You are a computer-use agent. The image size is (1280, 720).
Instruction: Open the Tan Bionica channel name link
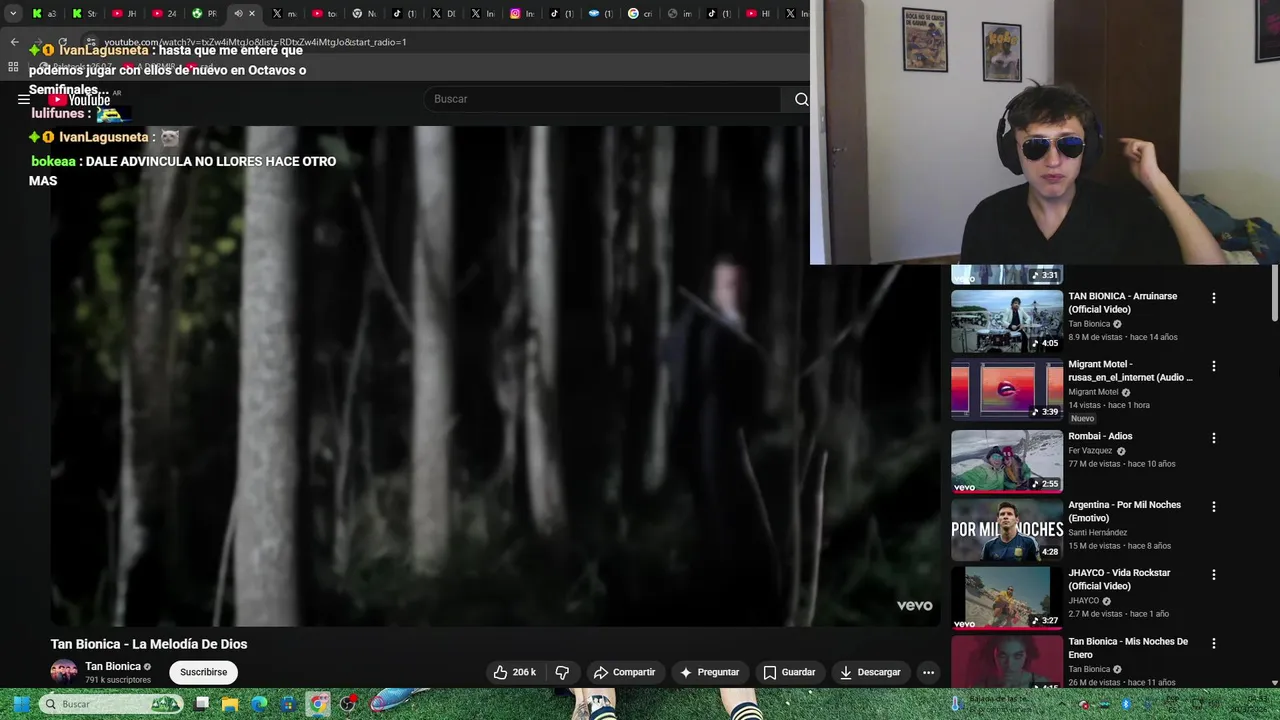[x=113, y=666]
